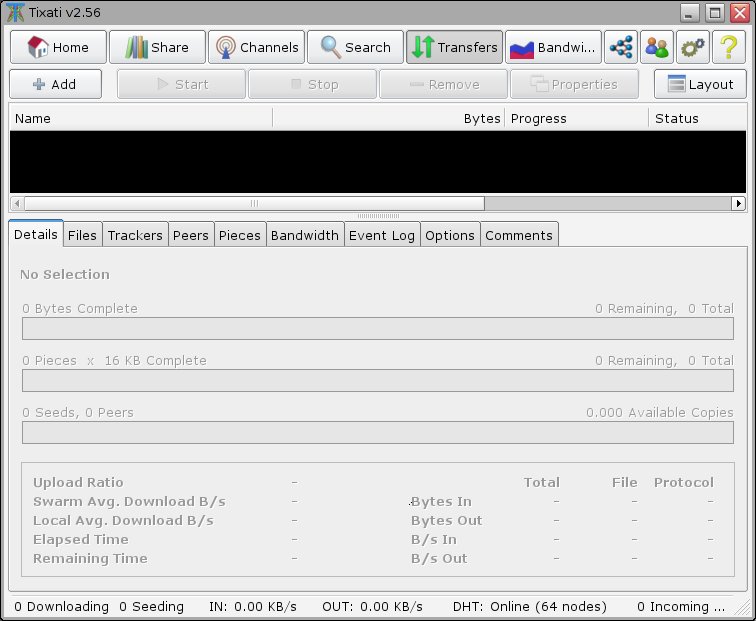Switch to the Pieces tab
This screenshot has height=621, width=756.
pos(240,235)
